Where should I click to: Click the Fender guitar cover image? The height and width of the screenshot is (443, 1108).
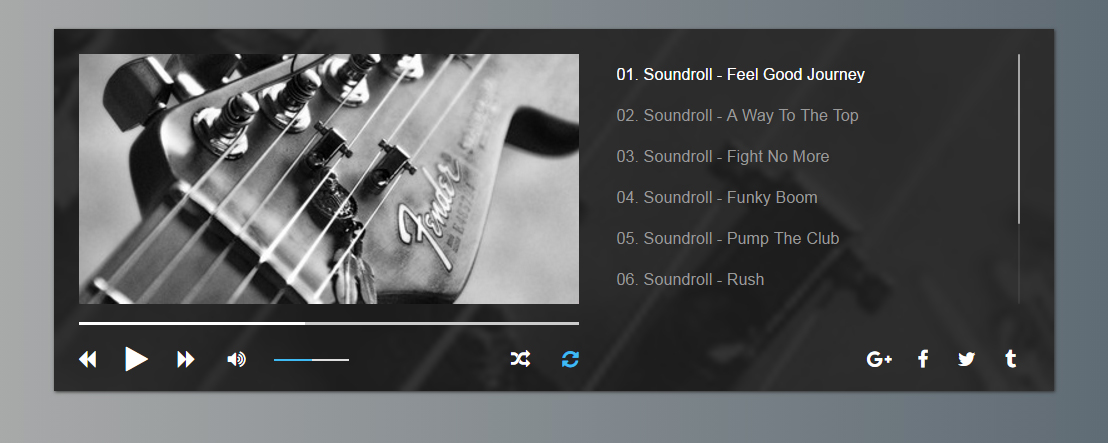tap(329, 179)
